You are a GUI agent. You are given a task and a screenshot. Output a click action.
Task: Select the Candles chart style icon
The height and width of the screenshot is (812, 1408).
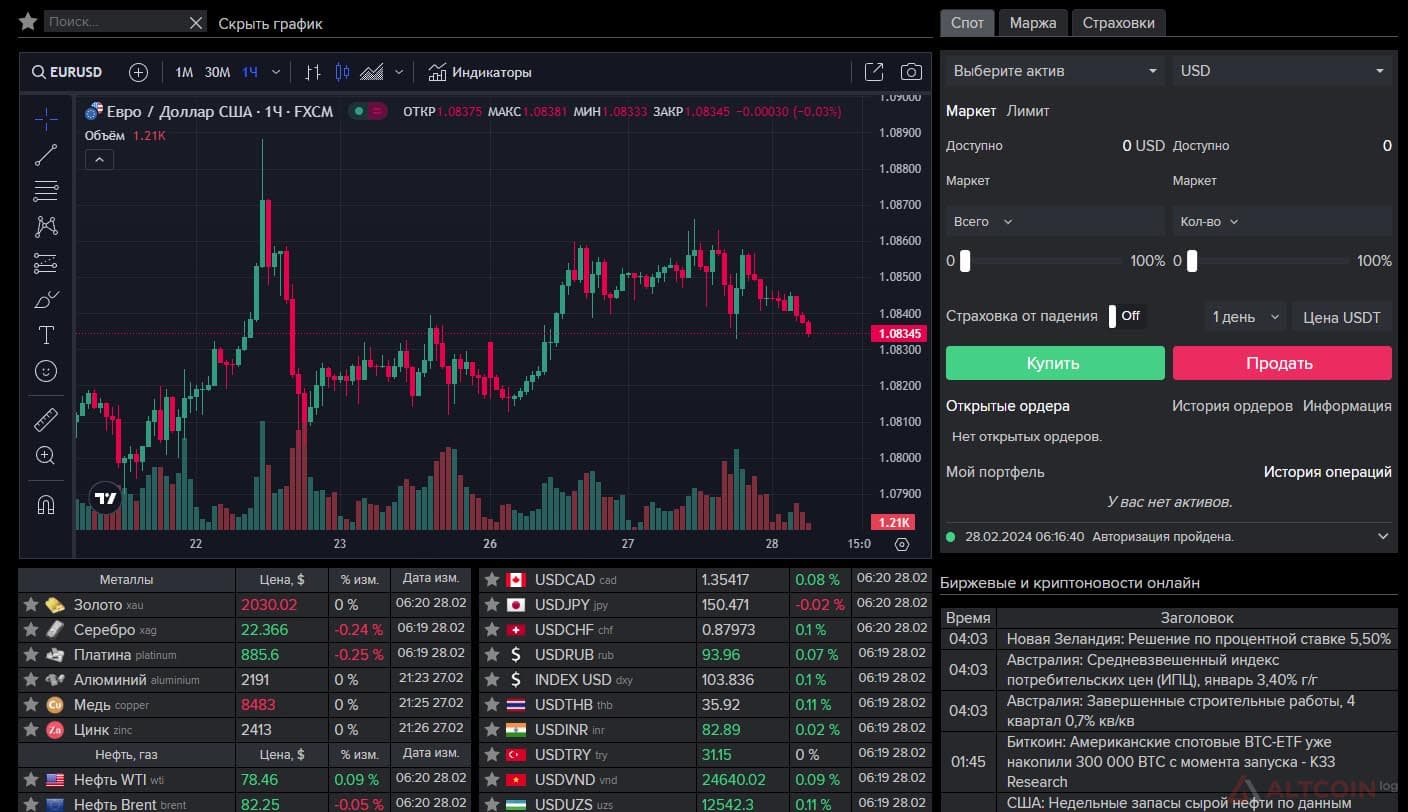pyautogui.click(x=343, y=72)
